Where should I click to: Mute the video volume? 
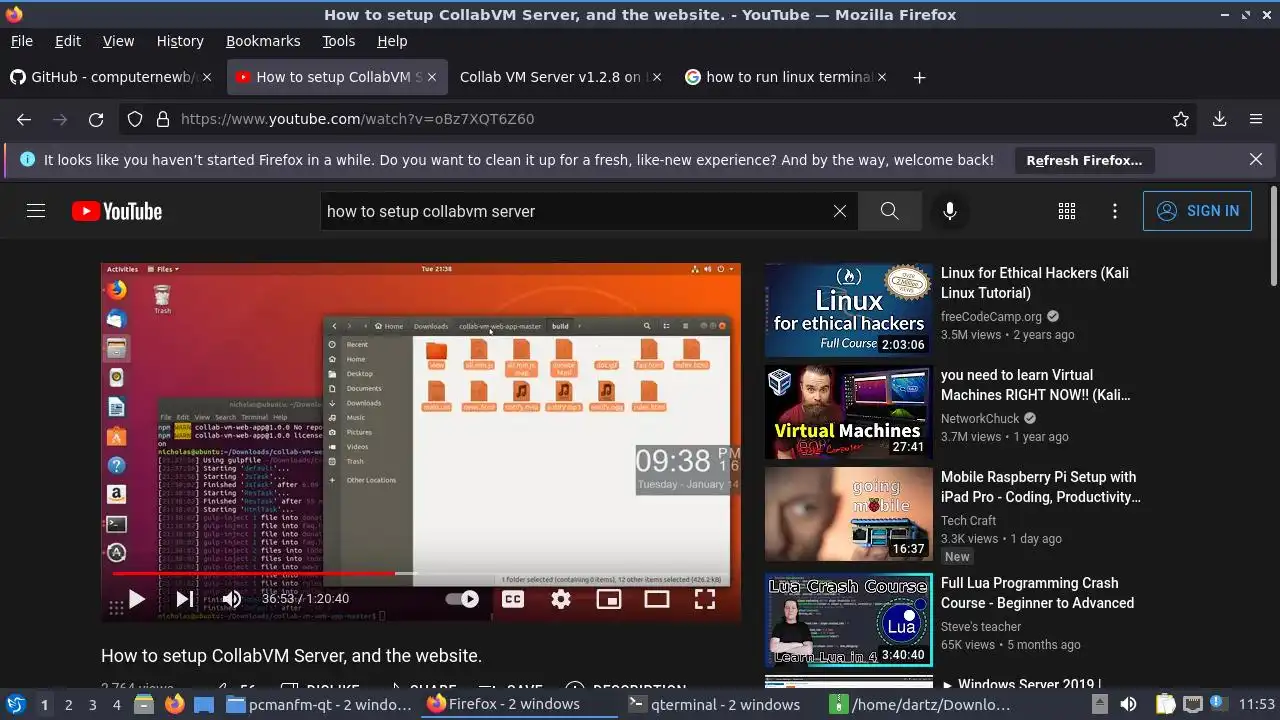(x=232, y=599)
